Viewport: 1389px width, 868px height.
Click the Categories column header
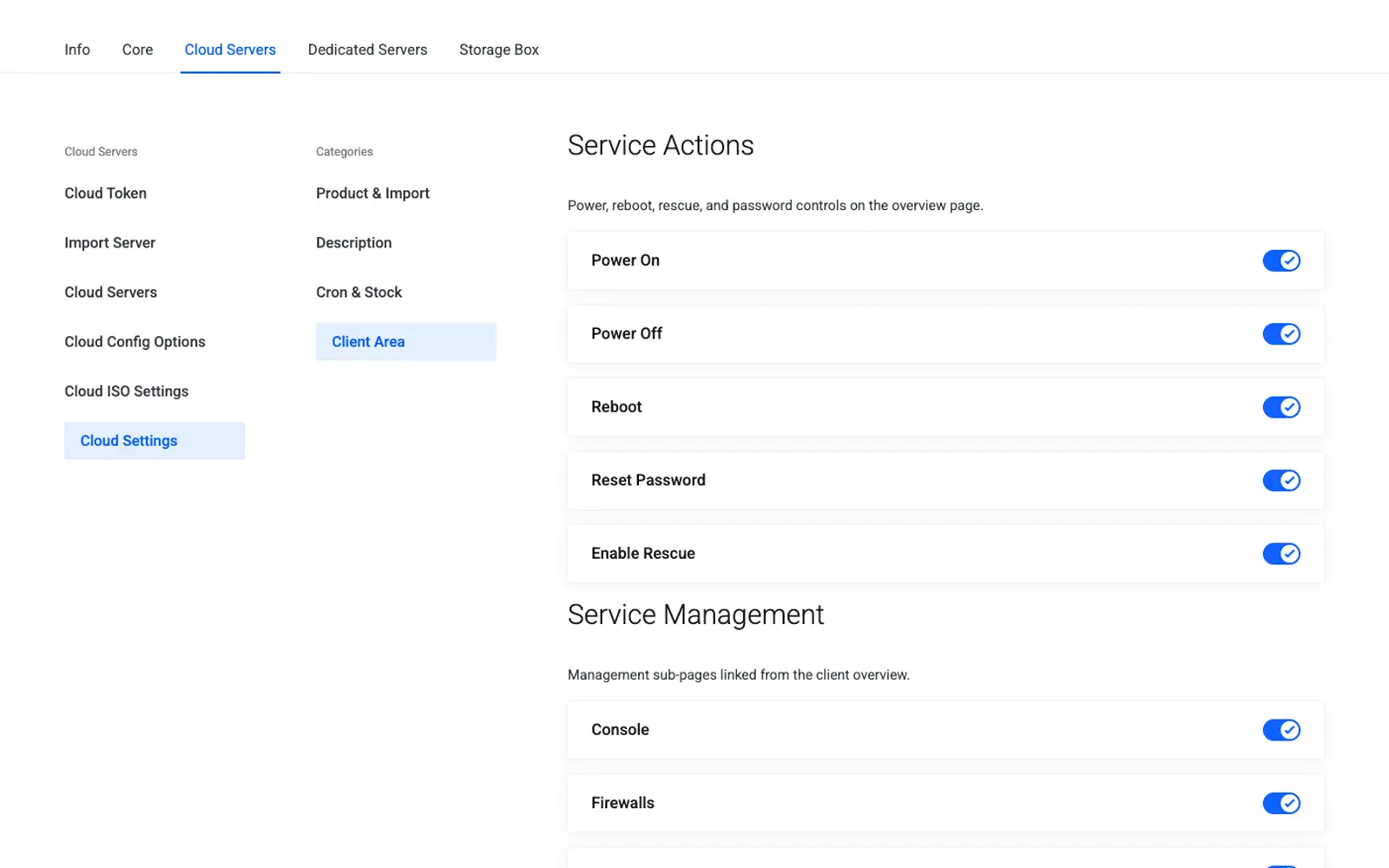point(345,152)
